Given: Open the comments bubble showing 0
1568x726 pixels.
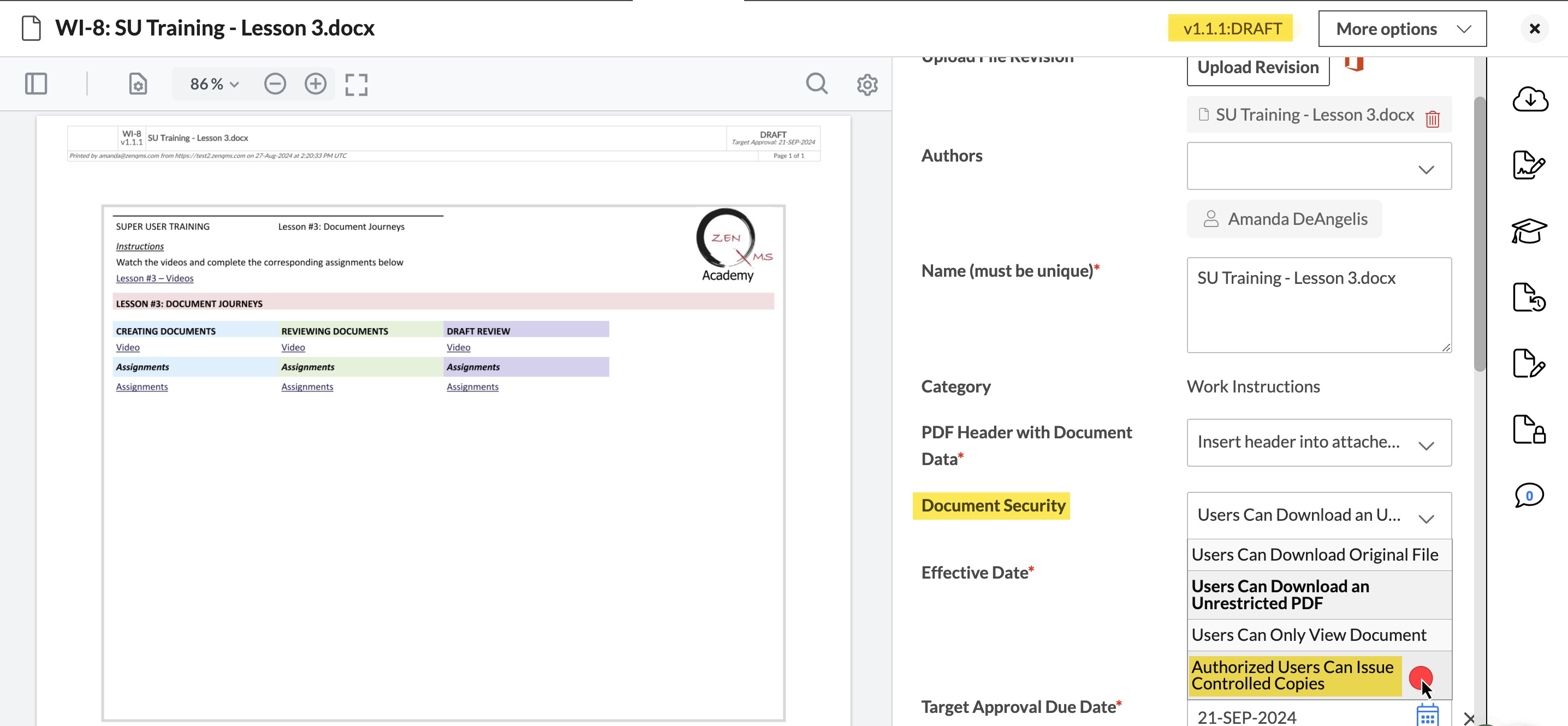Looking at the screenshot, I should click(1529, 495).
